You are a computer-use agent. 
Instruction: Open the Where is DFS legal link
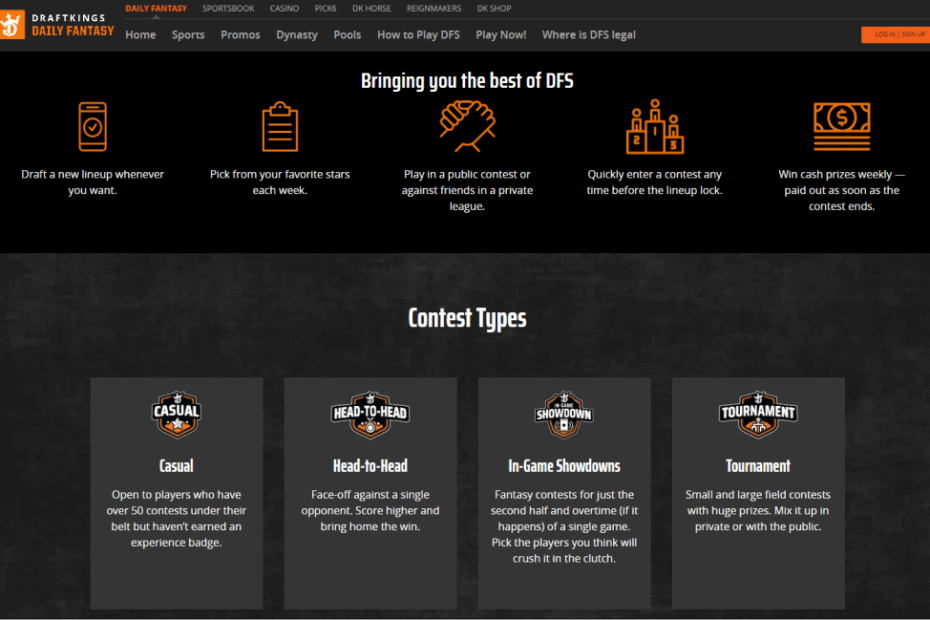click(x=588, y=35)
